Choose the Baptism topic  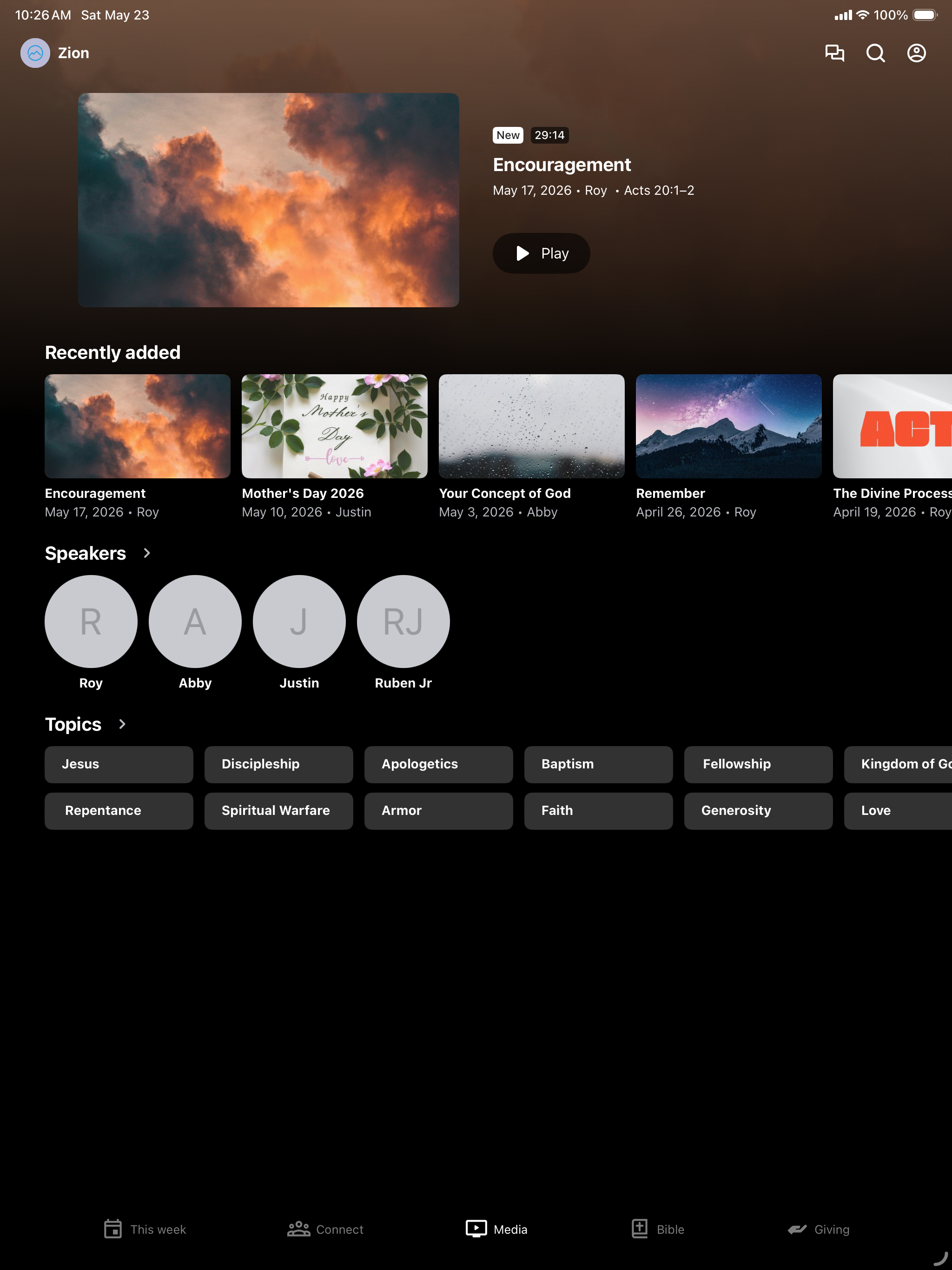click(x=598, y=764)
